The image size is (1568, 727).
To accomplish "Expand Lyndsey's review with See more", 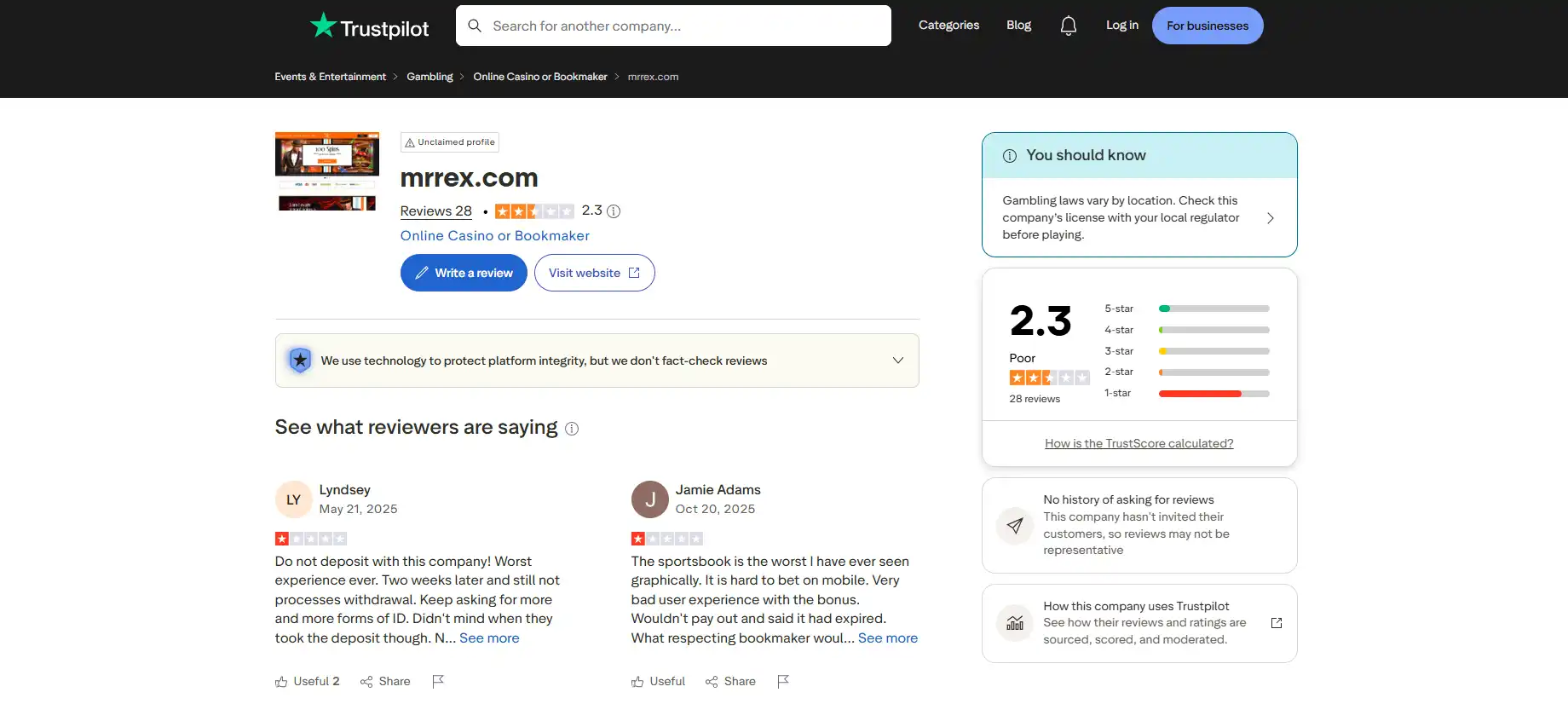I will point(489,638).
